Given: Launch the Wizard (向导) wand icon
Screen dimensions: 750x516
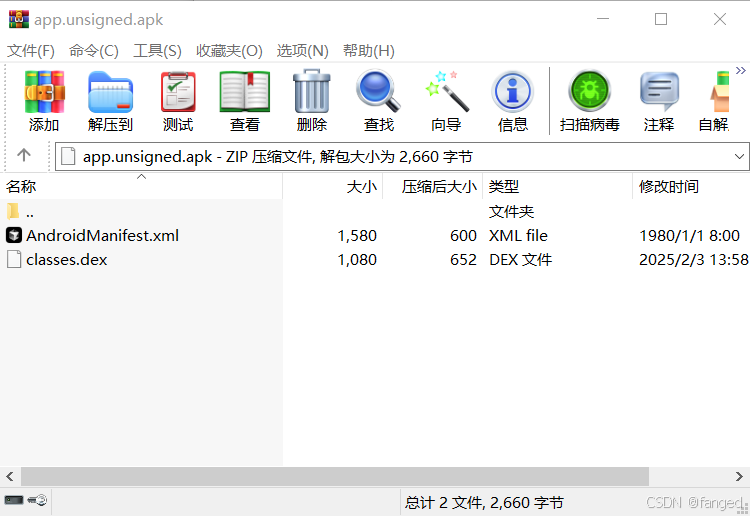Looking at the screenshot, I should (446, 91).
